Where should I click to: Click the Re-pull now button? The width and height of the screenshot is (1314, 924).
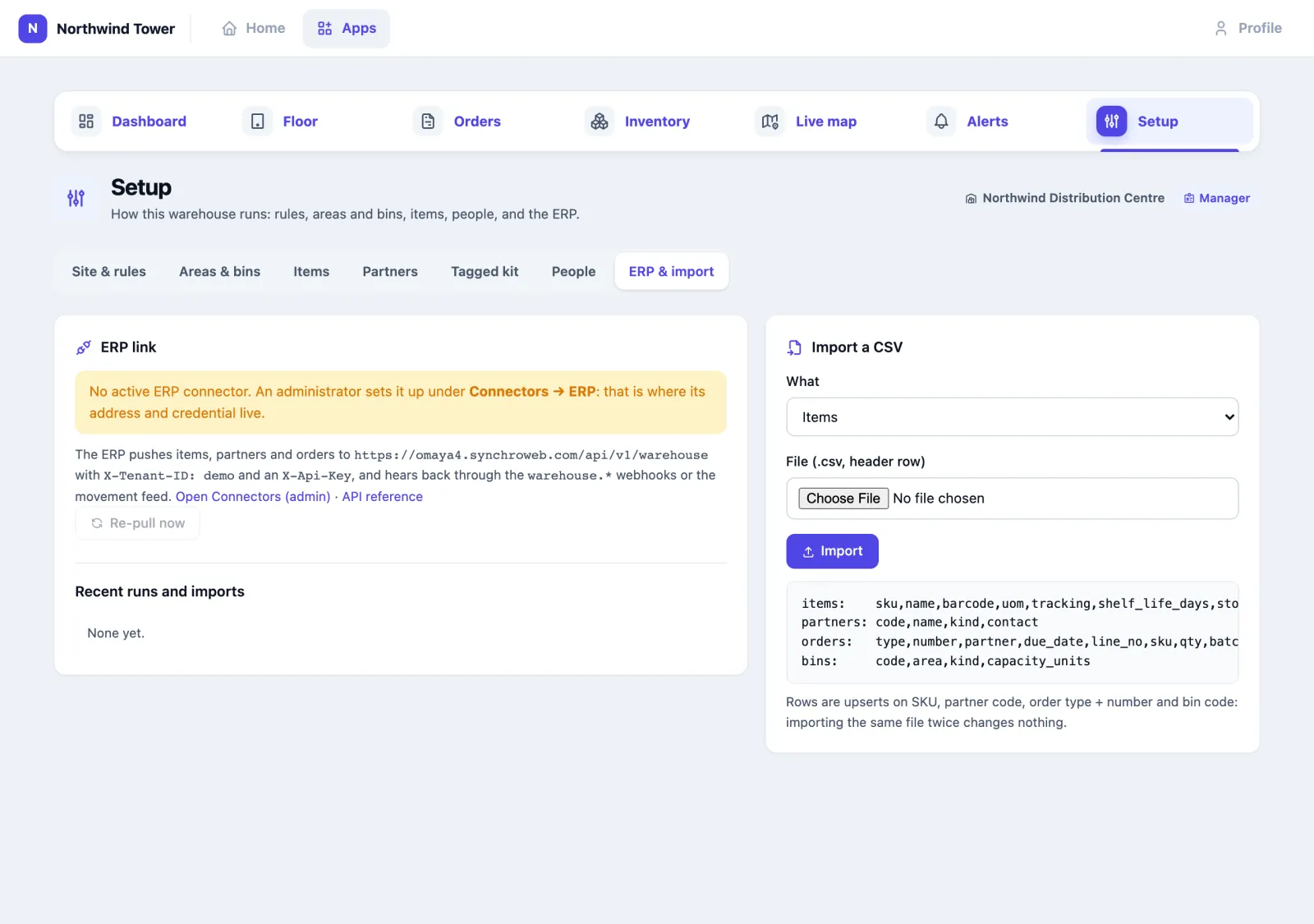[x=137, y=523]
